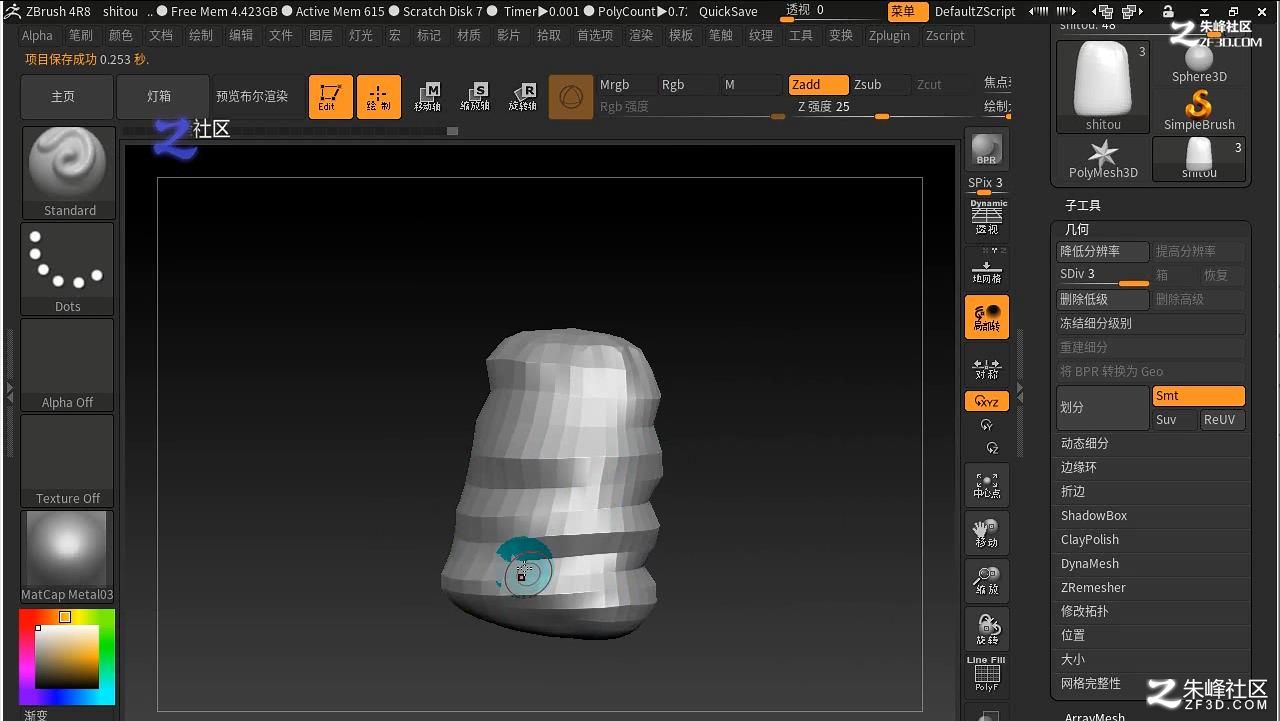Toggle the floor grid (地网格) icon
Image resolution: width=1280 pixels, height=721 pixels.
tap(987, 267)
